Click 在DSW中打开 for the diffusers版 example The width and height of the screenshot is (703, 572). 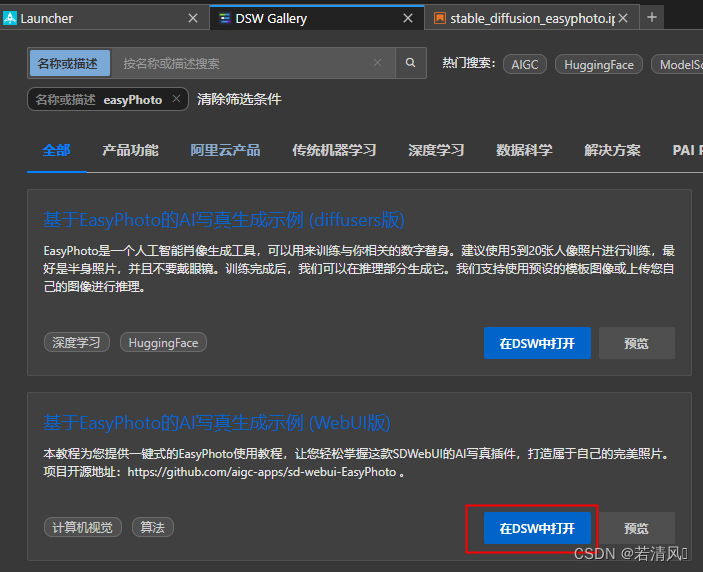click(x=537, y=343)
